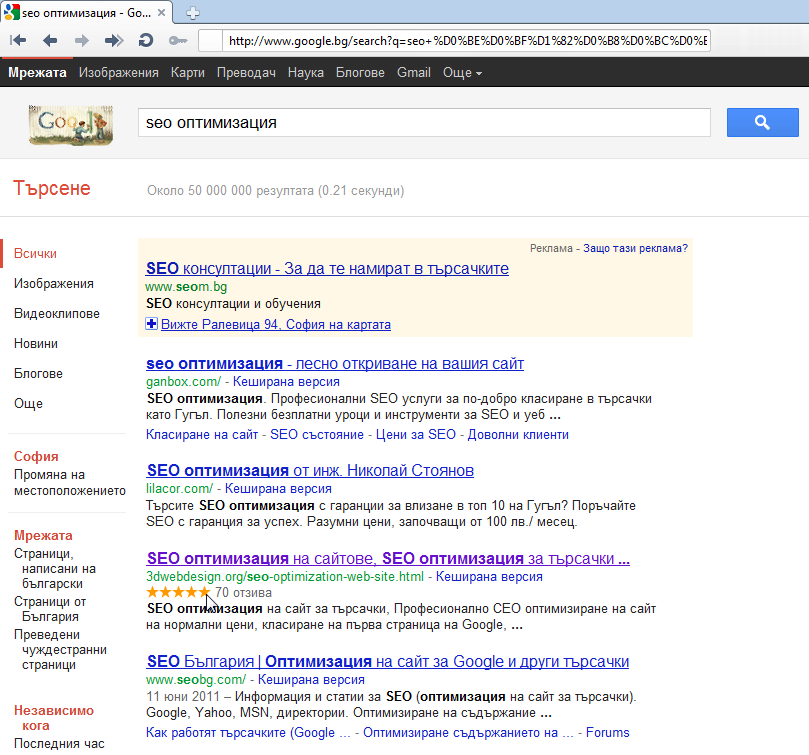Click the search box containing 'seo оптимизация'

[x=424, y=122]
